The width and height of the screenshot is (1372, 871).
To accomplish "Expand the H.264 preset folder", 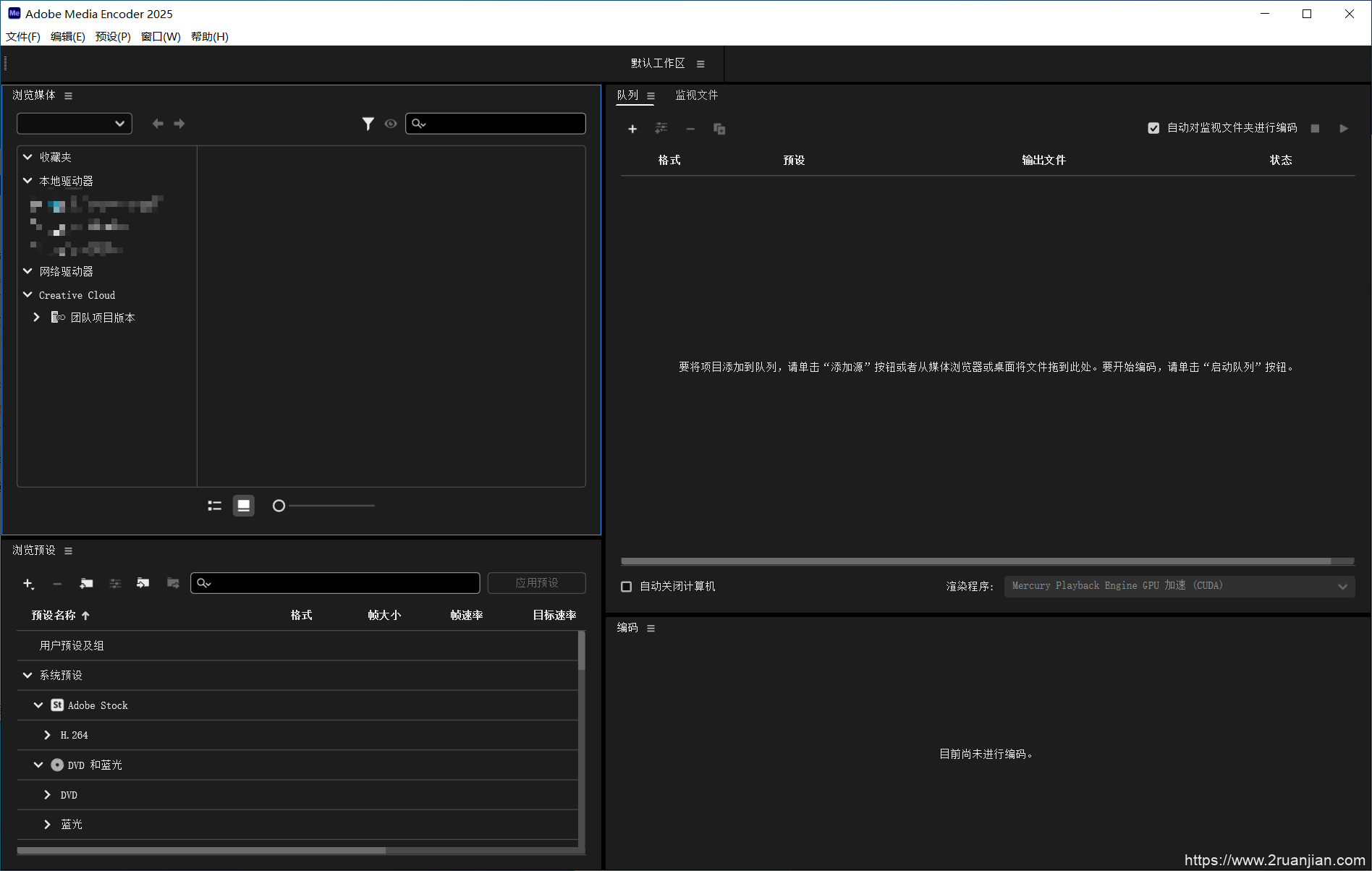I will pyautogui.click(x=47, y=735).
